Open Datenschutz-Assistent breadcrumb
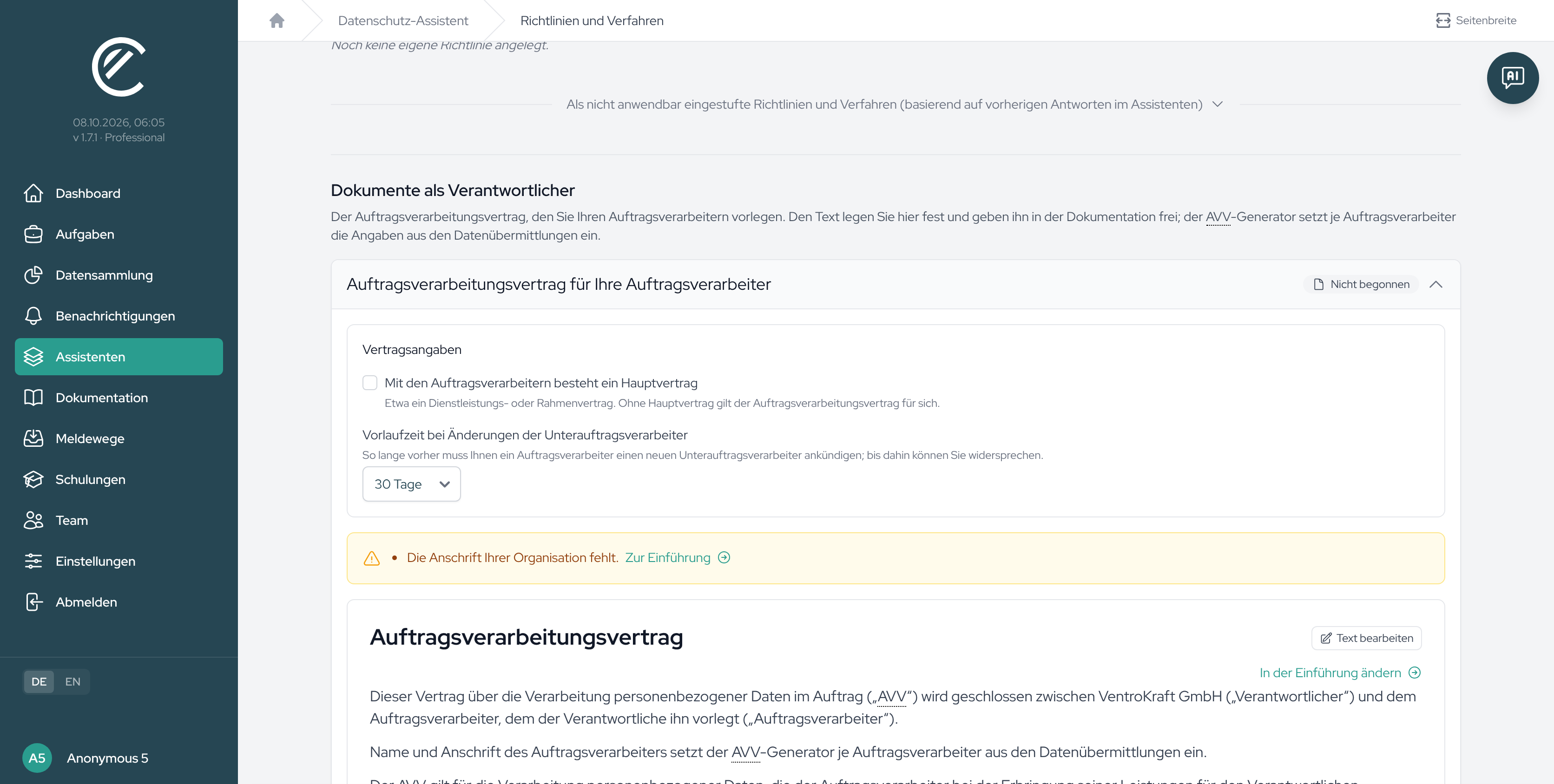 point(403,20)
